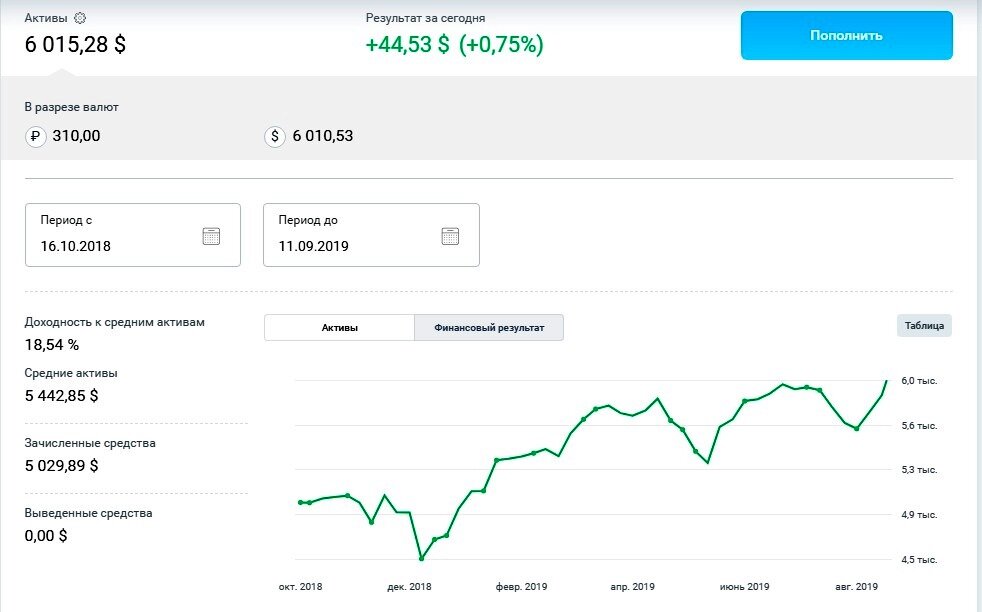Click the 5,3 тыс. y-axis label

[x=919, y=470]
